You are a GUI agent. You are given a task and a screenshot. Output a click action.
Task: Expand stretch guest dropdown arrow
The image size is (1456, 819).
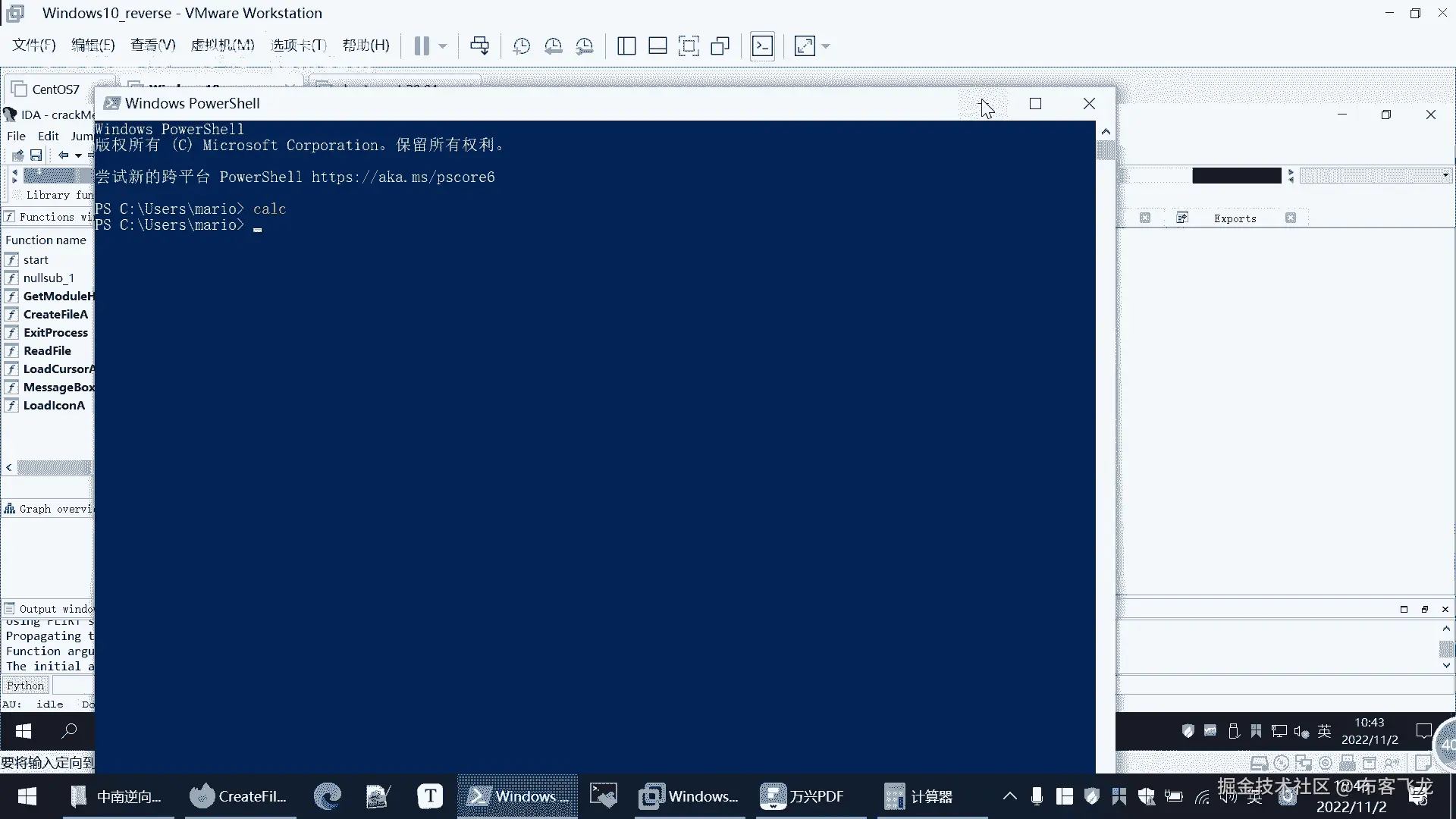click(x=826, y=46)
